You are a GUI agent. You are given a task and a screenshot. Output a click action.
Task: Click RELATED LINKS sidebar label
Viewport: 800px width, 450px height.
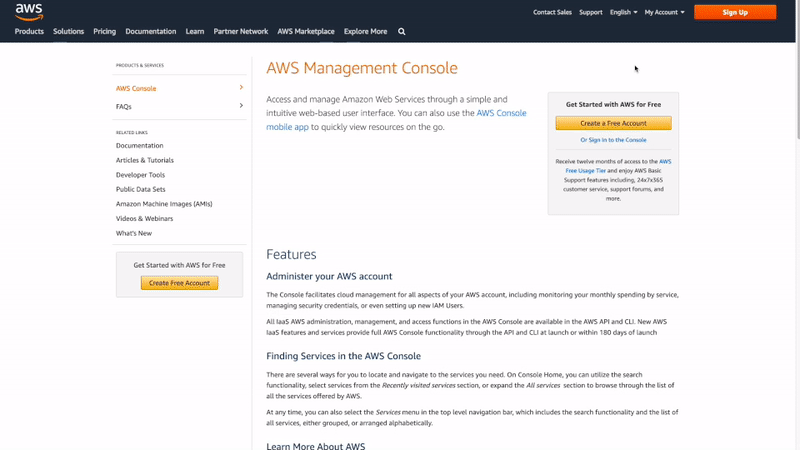tap(132, 132)
